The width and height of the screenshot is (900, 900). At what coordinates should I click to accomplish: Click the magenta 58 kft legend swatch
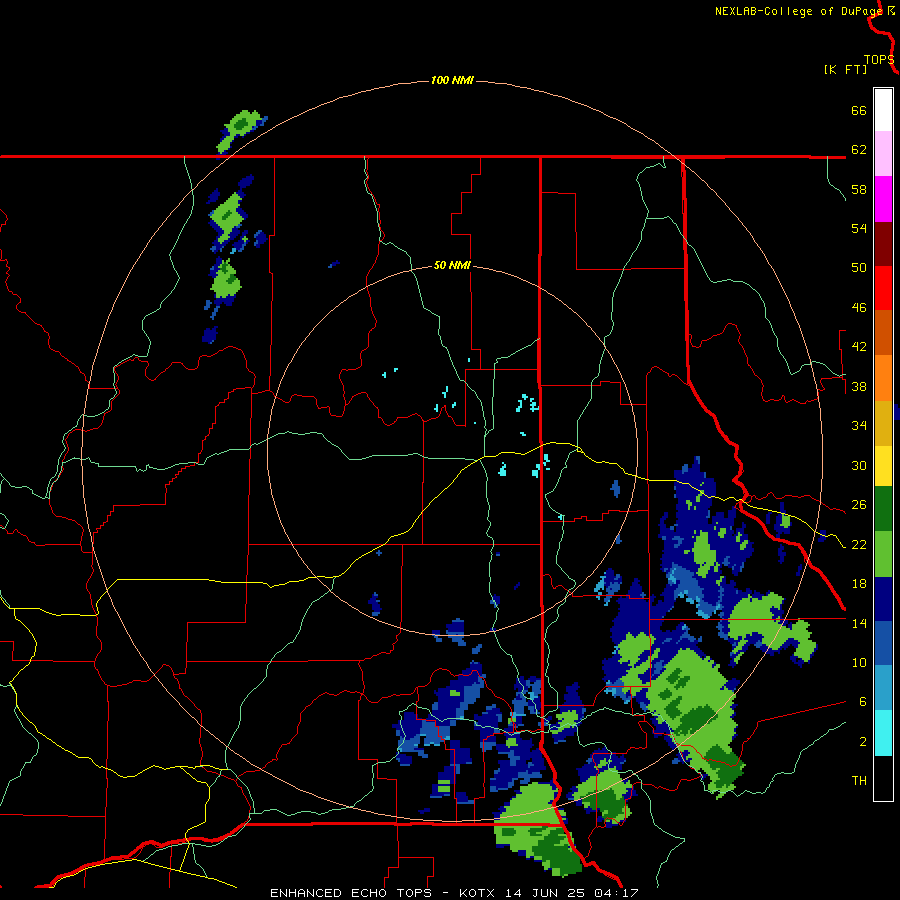point(883,199)
